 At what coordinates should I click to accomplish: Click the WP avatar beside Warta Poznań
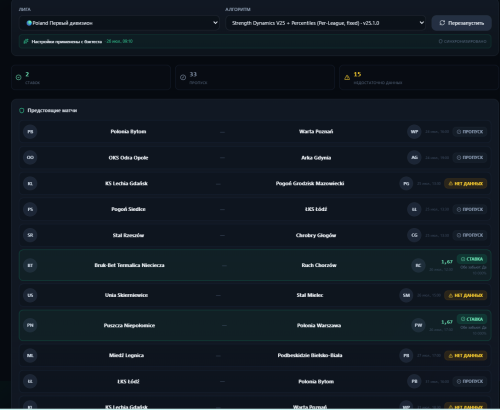tap(414, 132)
